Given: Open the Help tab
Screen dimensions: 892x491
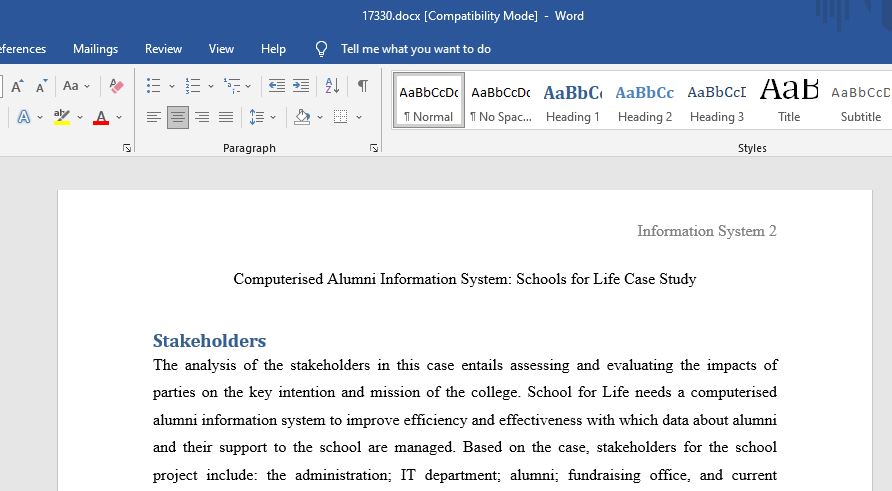Looking at the screenshot, I should coord(273,49).
